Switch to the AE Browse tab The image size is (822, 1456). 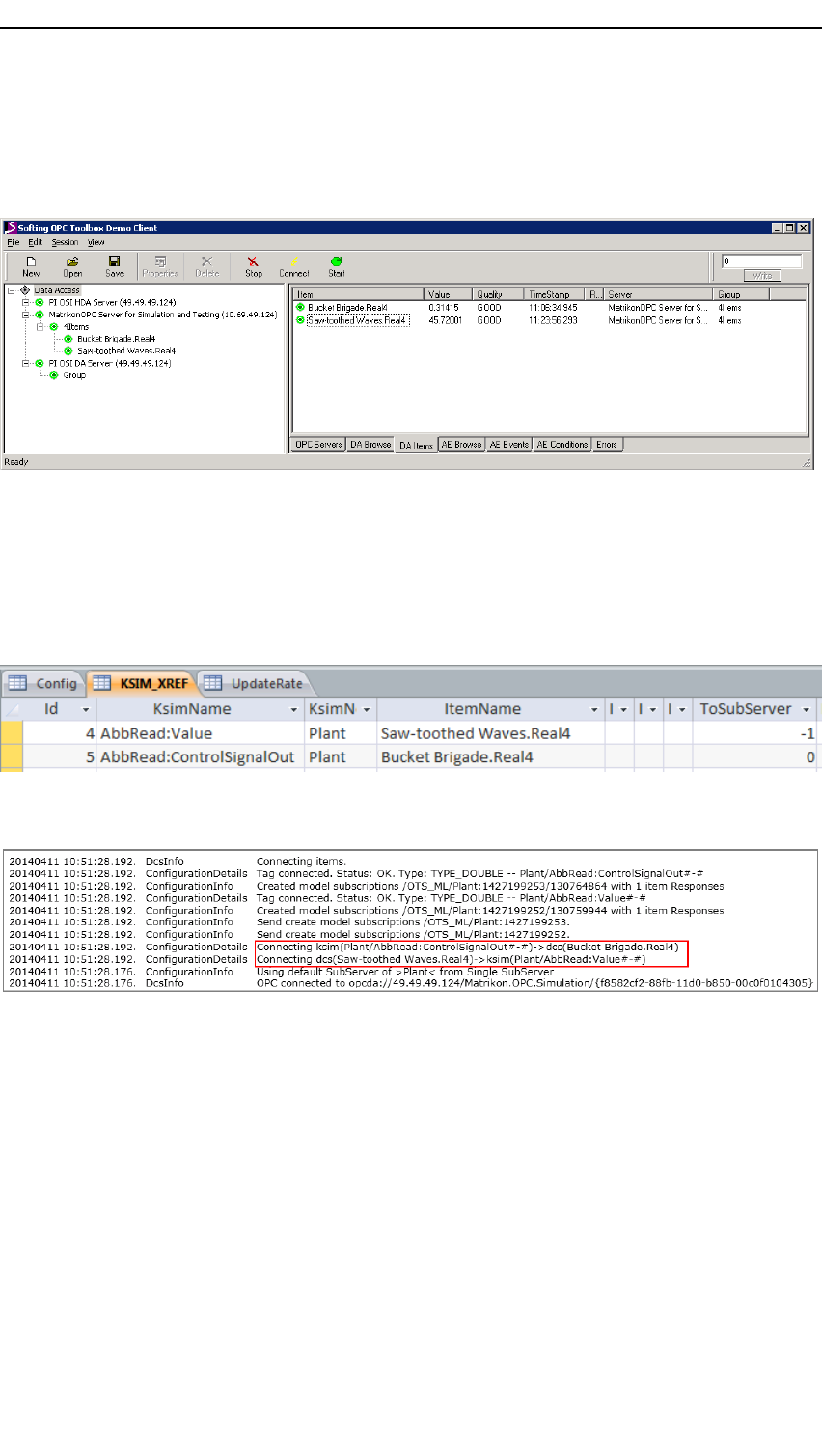coord(462,445)
